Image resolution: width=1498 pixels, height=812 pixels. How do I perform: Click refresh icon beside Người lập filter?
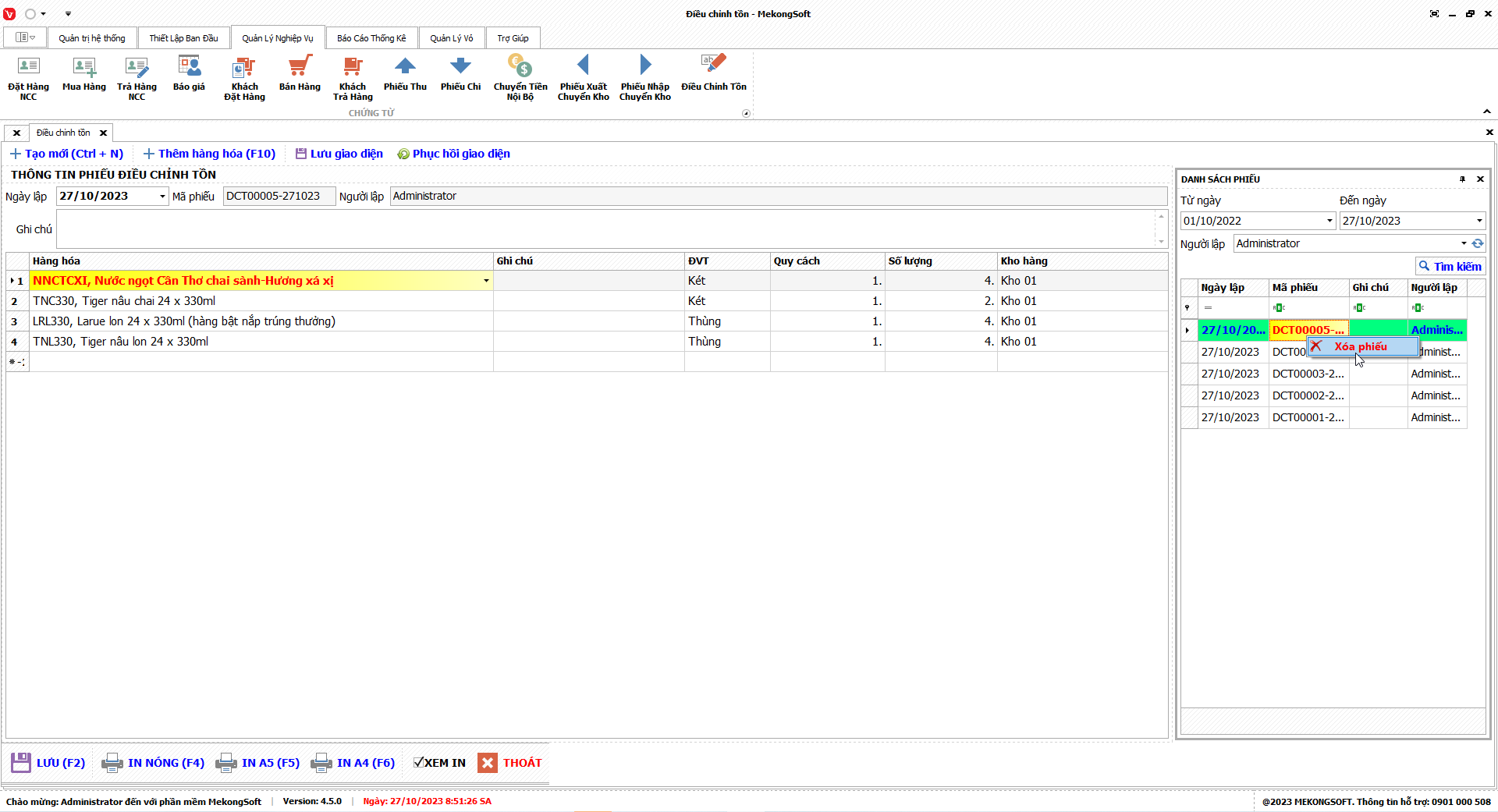tap(1478, 243)
